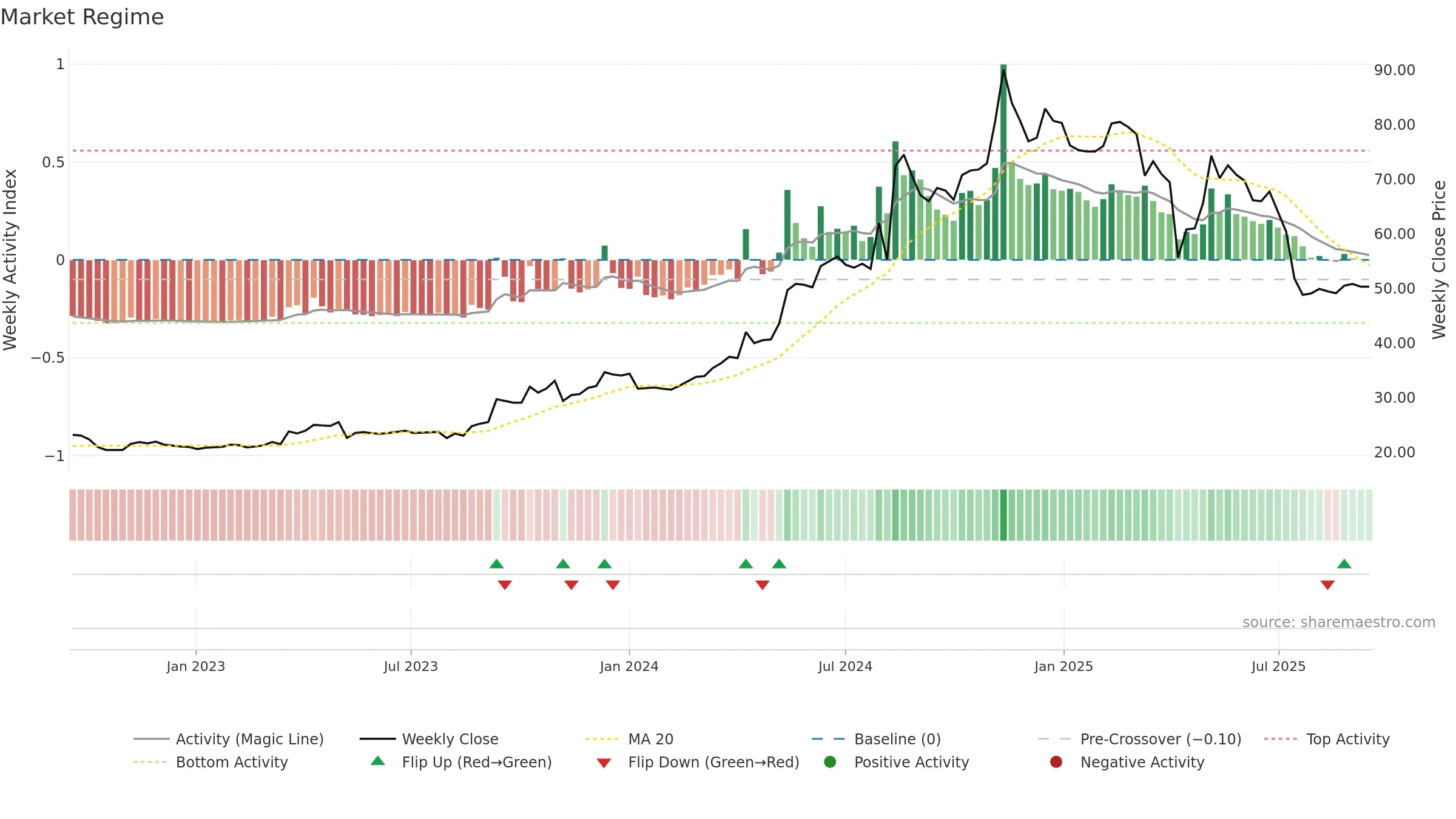Toggle the Baseline (0) legend entry
This screenshot has width=1456, height=819.
tap(876, 739)
